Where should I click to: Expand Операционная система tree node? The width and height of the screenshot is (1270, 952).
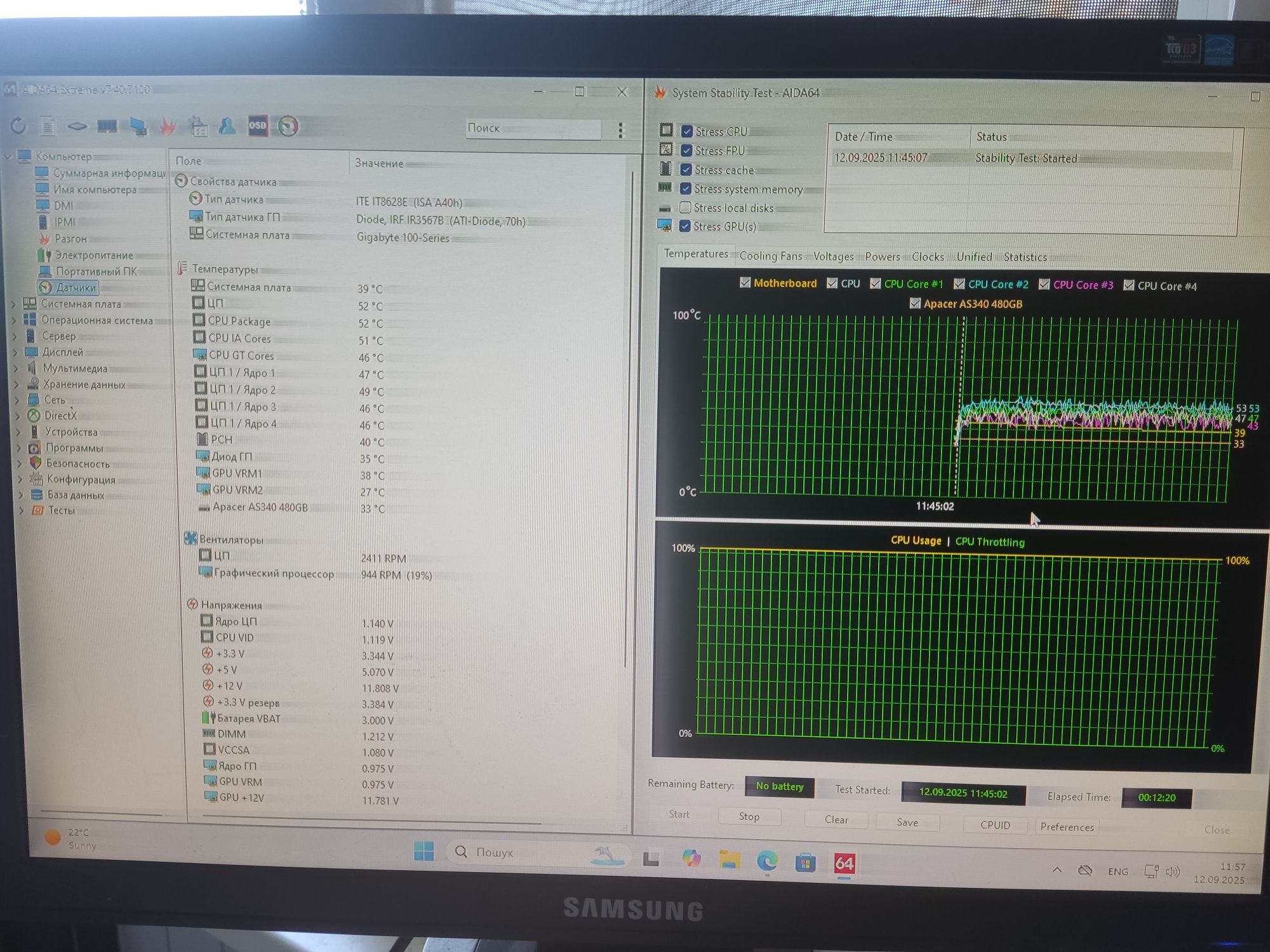[15, 320]
